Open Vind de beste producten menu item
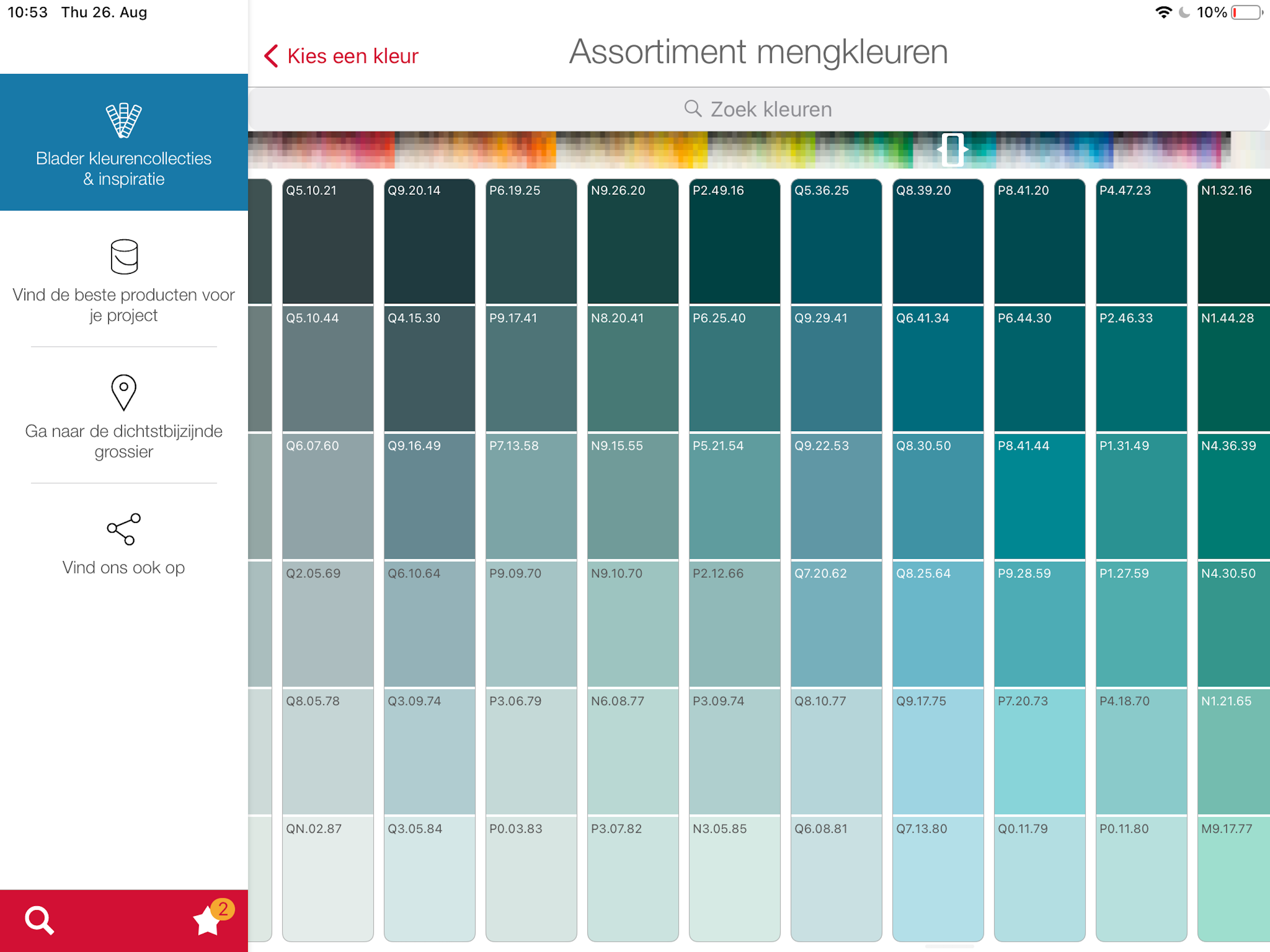Viewport: 1270px width, 952px height. tap(124, 304)
